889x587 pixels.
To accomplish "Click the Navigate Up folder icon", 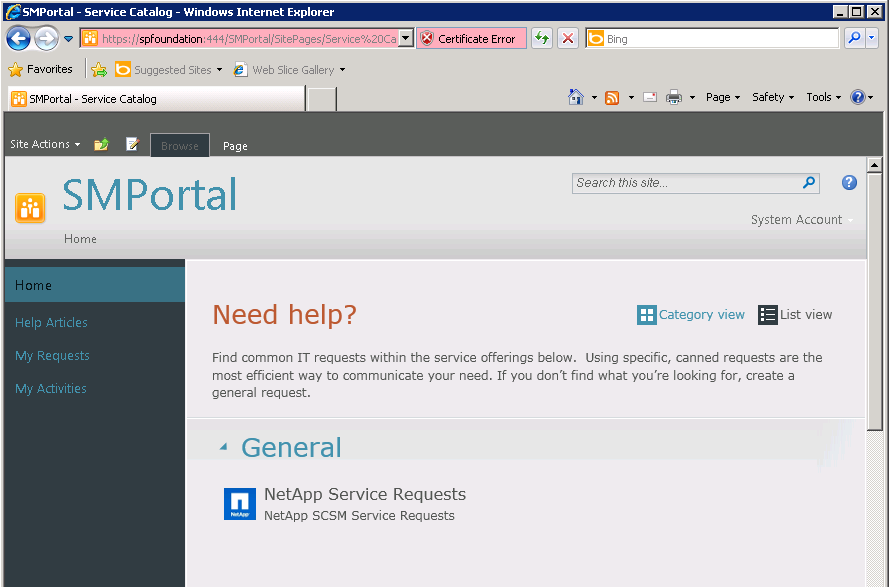I will coord(101,145).
